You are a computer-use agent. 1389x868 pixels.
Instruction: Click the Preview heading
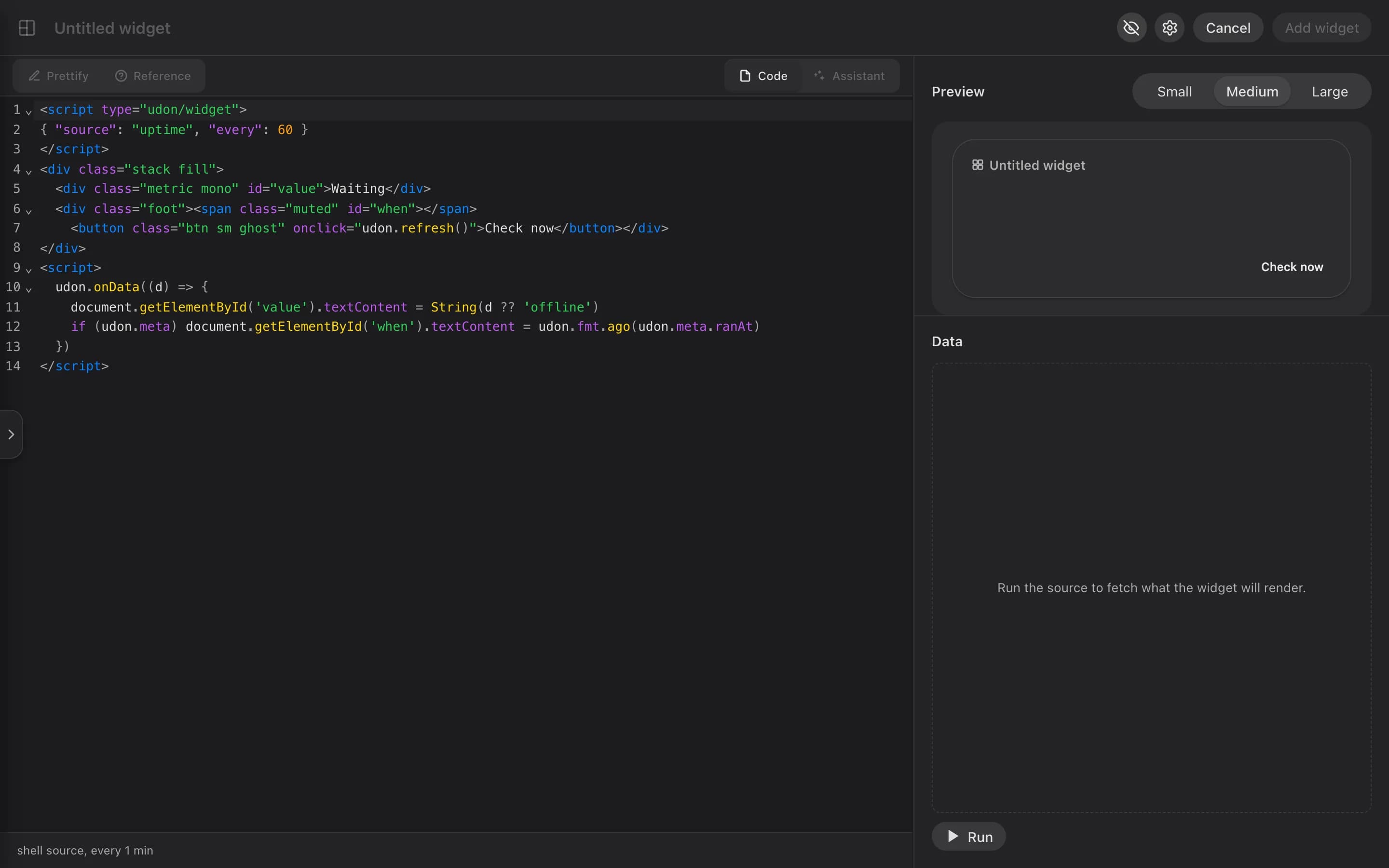tap(958, 91)
